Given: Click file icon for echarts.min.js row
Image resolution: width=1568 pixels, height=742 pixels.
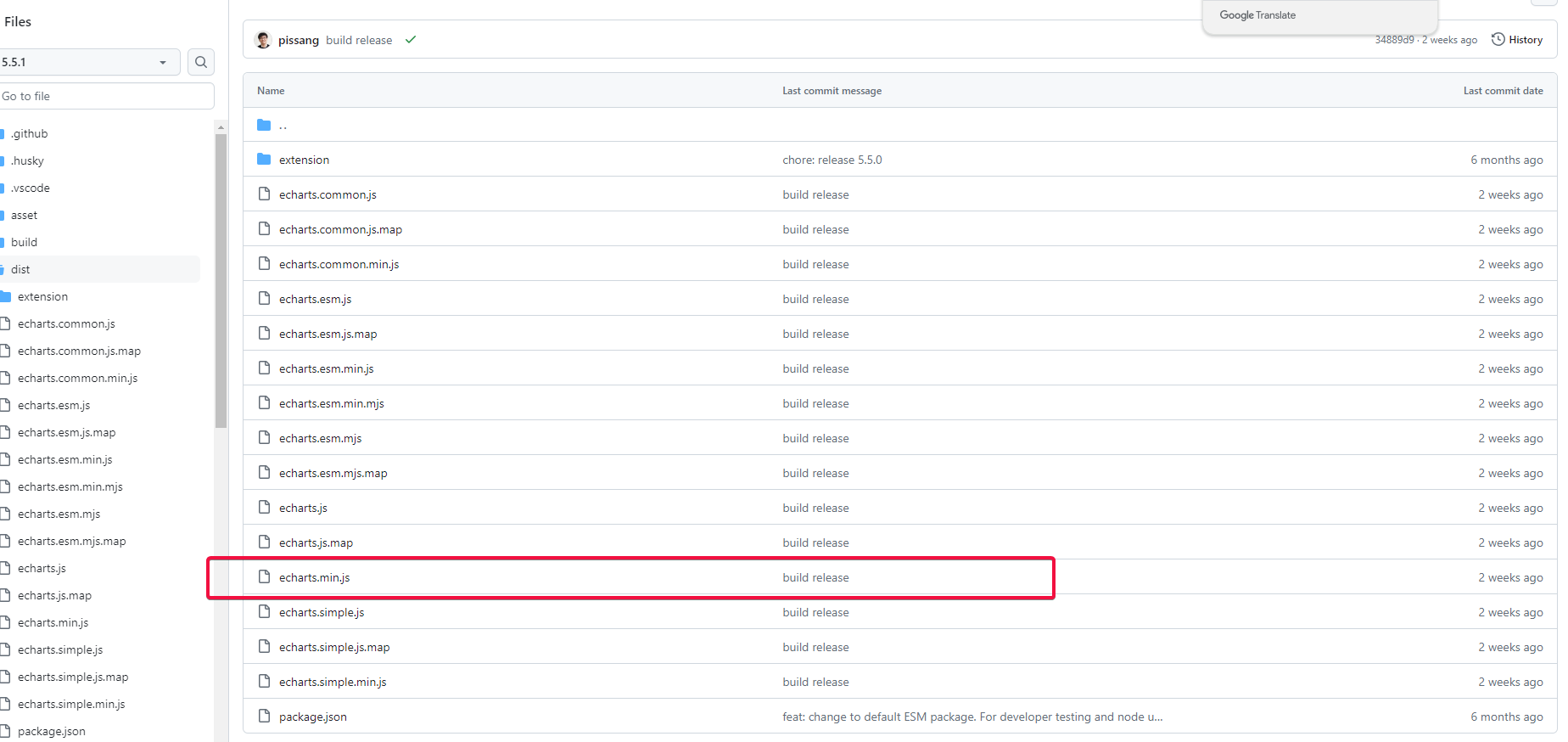Looking at the screenshot, I should pyautogui.click(x=264, y=577).
